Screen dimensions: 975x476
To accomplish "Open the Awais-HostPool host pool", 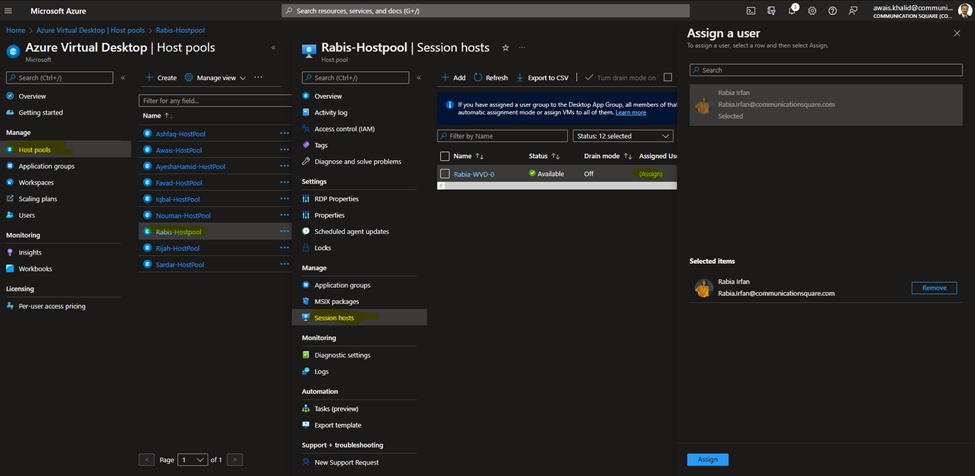I will tap(179, 150).
